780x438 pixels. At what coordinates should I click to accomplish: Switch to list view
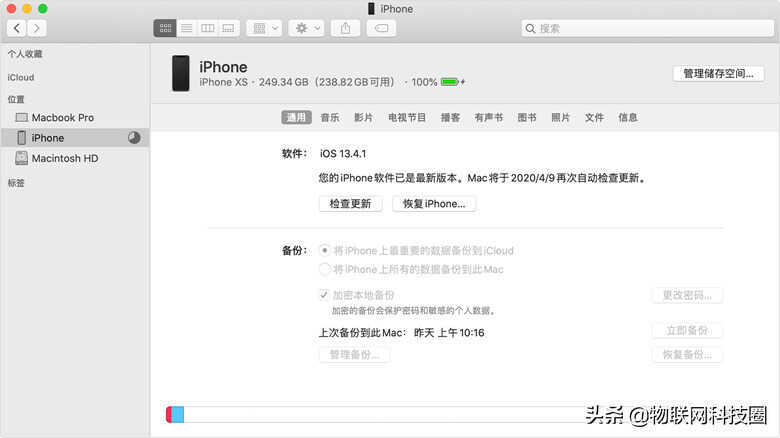pos(187,28)
